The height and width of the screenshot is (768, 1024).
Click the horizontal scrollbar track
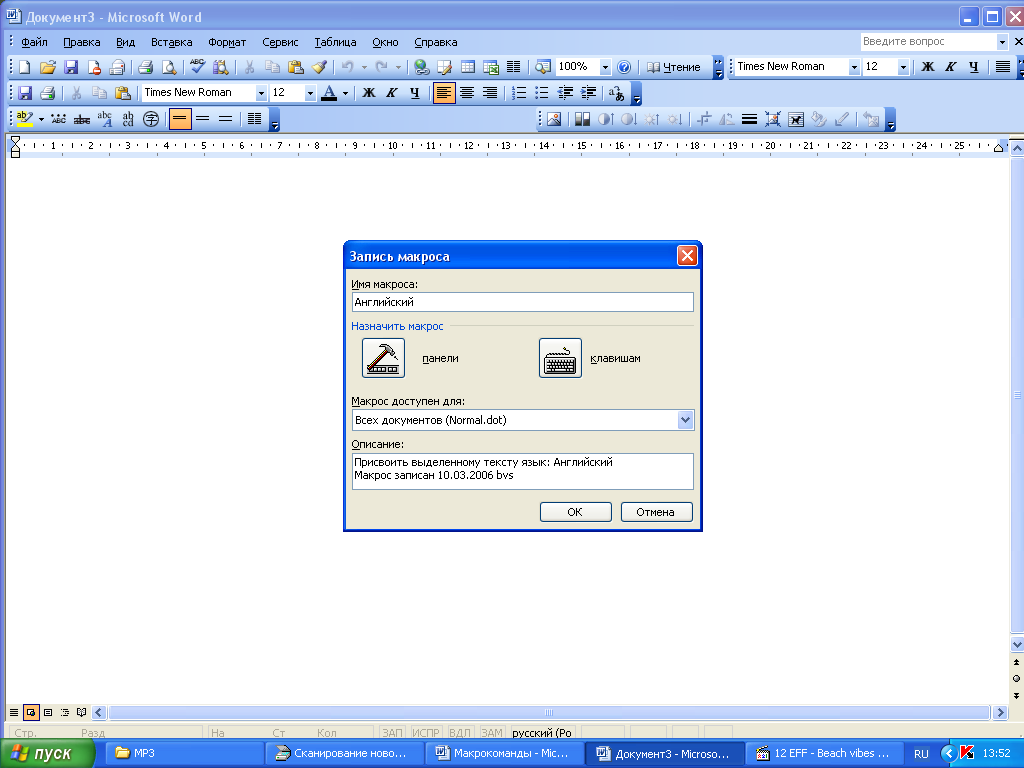point(549,712)
